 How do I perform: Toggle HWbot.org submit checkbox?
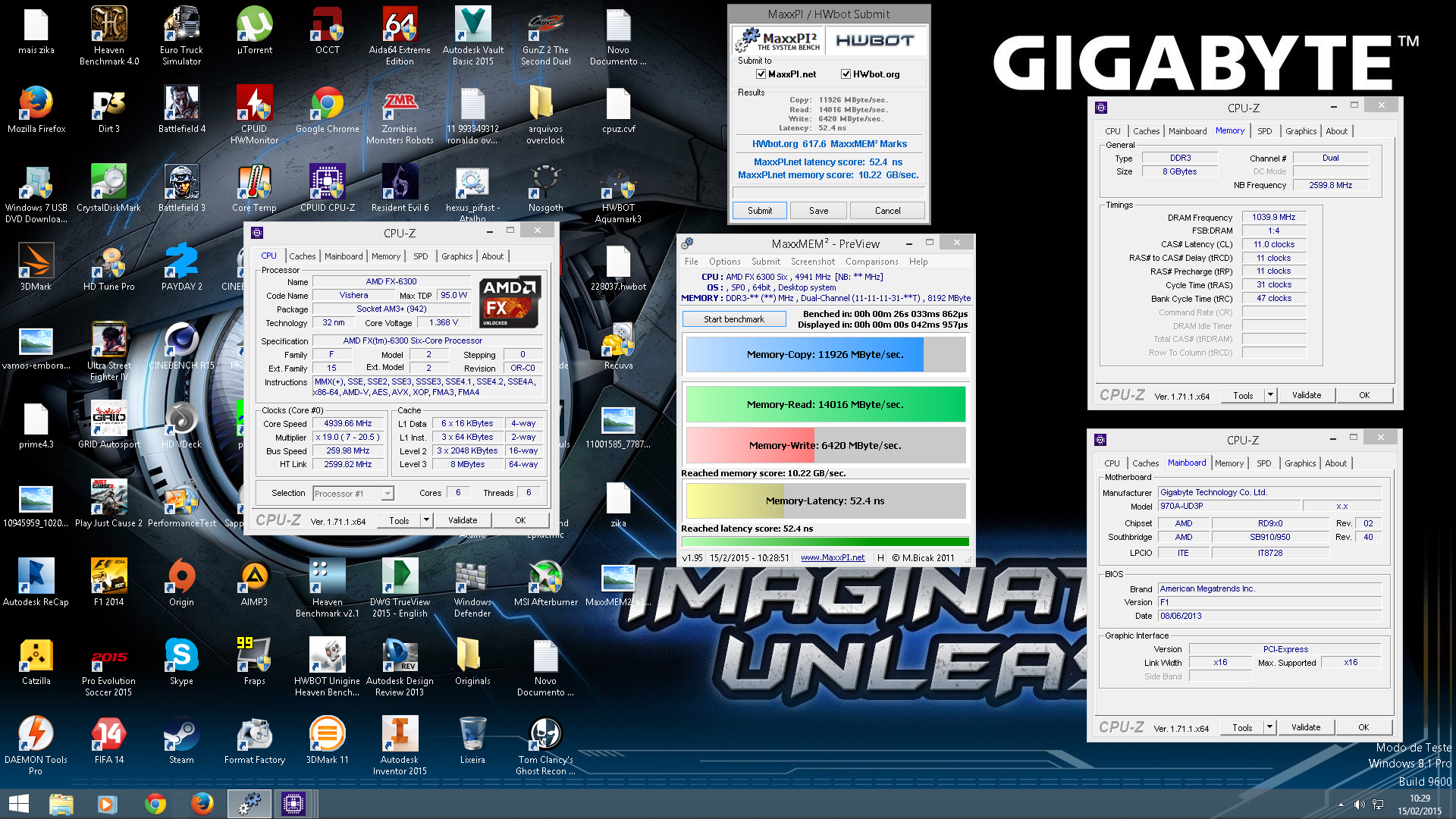(846, 74)
